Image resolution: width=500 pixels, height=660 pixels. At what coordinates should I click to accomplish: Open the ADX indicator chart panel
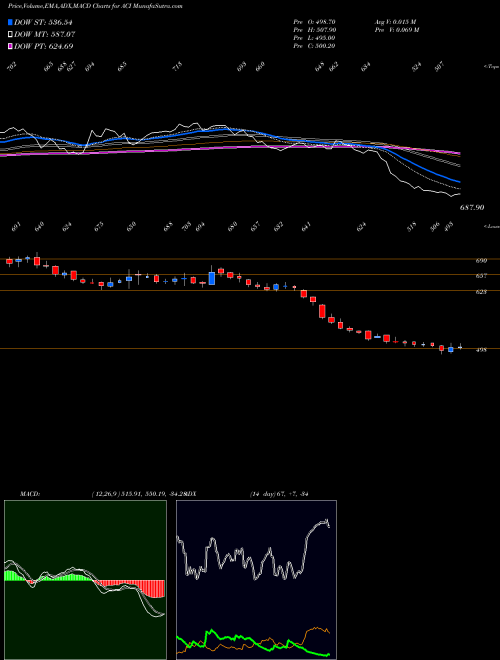[256, 580]
